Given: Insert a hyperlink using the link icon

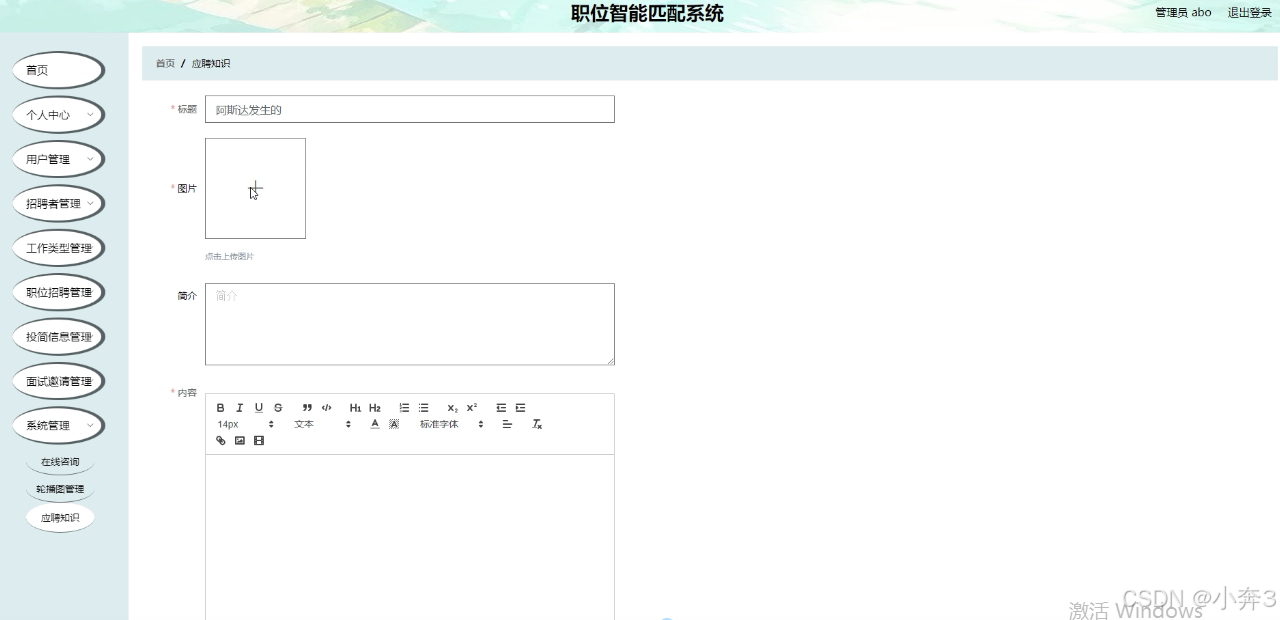Looking at the screenshot, I should coord(220,440).
